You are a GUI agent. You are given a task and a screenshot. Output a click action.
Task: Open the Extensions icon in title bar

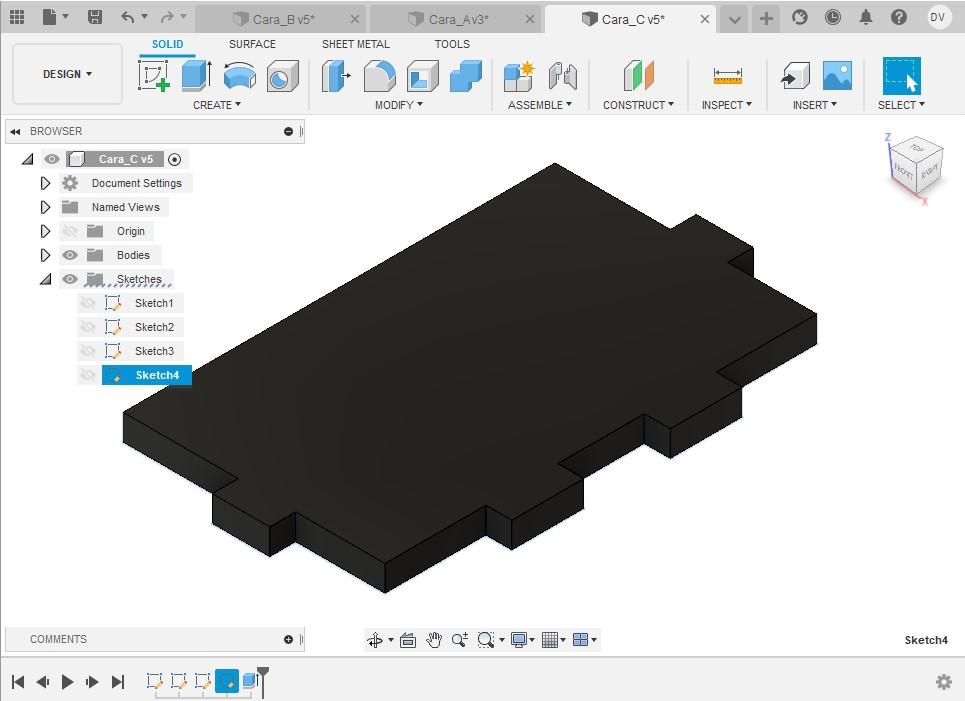[x=799, y=17]
